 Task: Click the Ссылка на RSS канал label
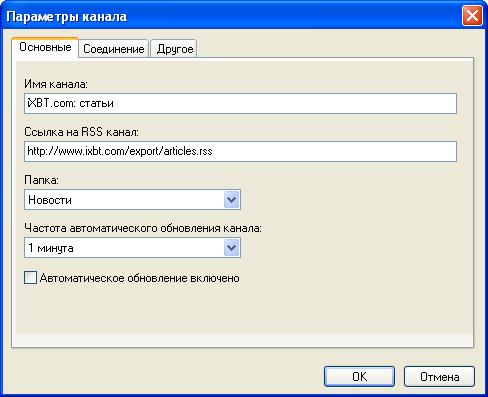click(81, 132)
